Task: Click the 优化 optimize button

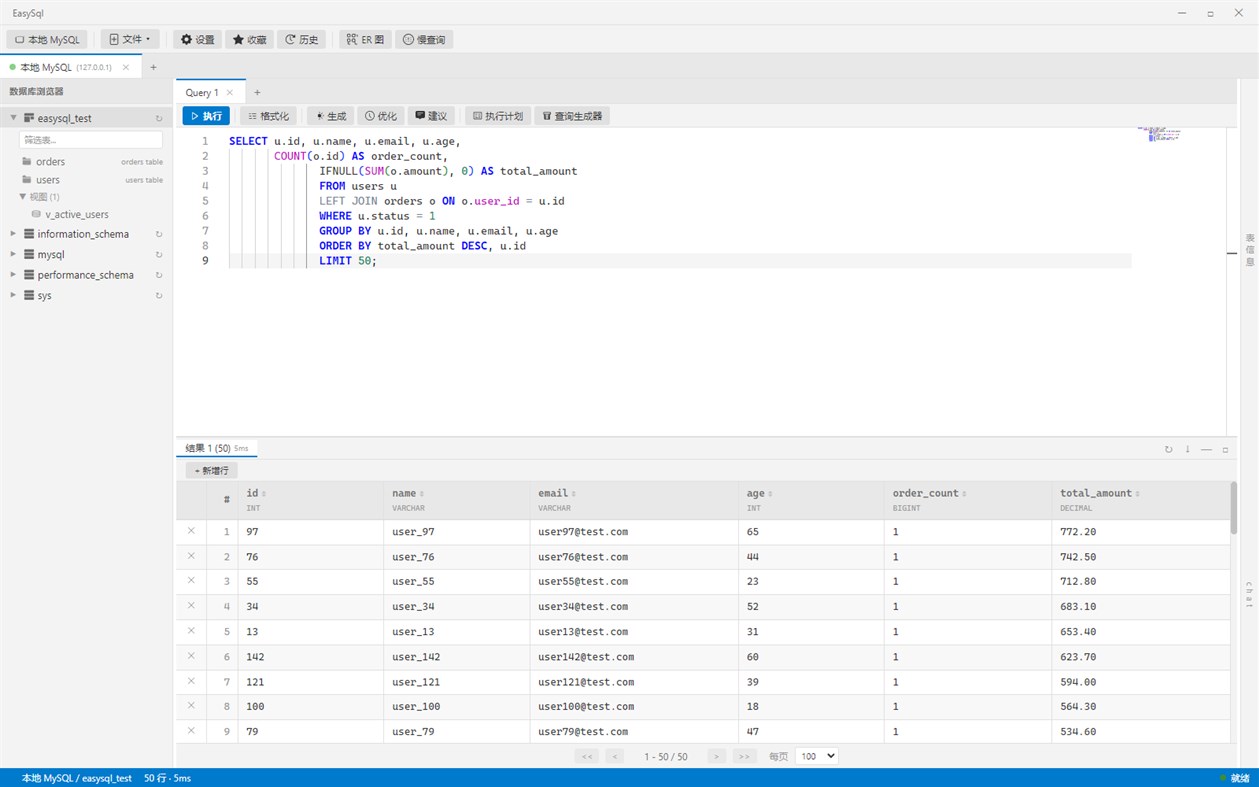Action: coord(380,116)
